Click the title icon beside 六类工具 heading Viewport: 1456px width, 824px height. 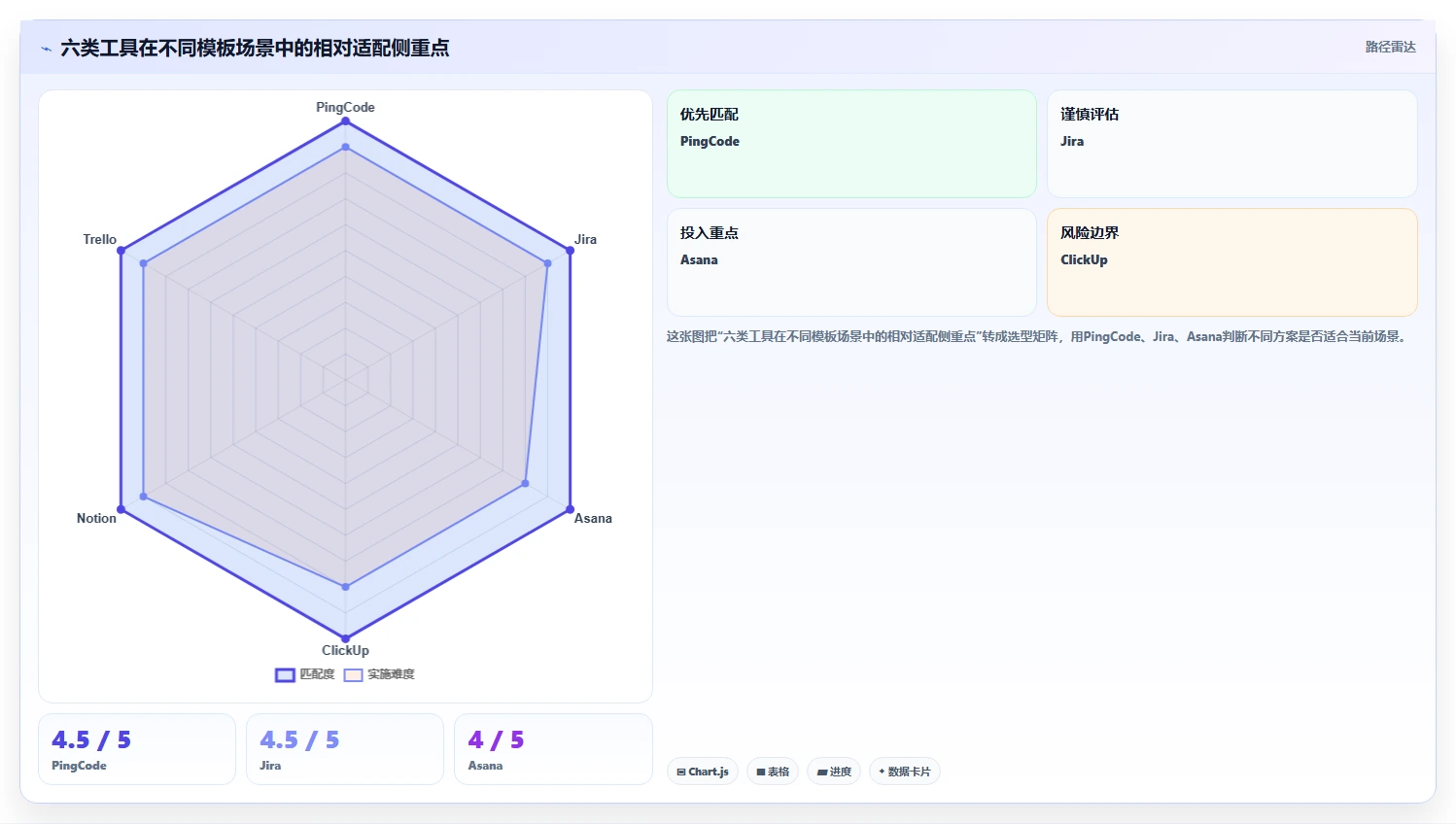46,49
